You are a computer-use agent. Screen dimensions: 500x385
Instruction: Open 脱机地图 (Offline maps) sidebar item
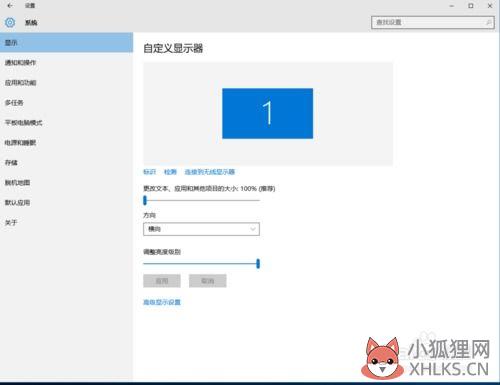click(x=66, y=183)
